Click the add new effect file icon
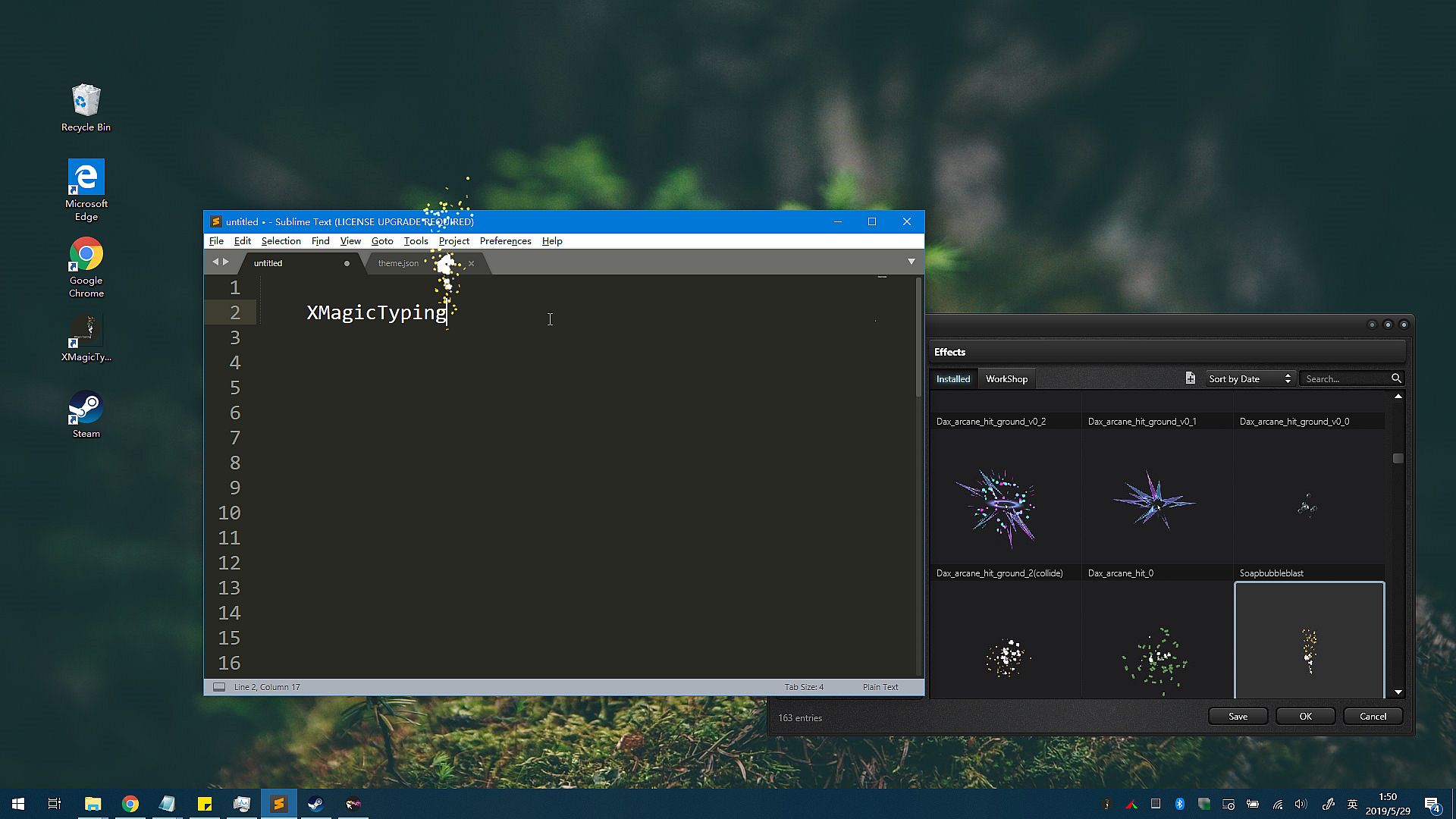1456x819 pixels. coord(1190,378)
